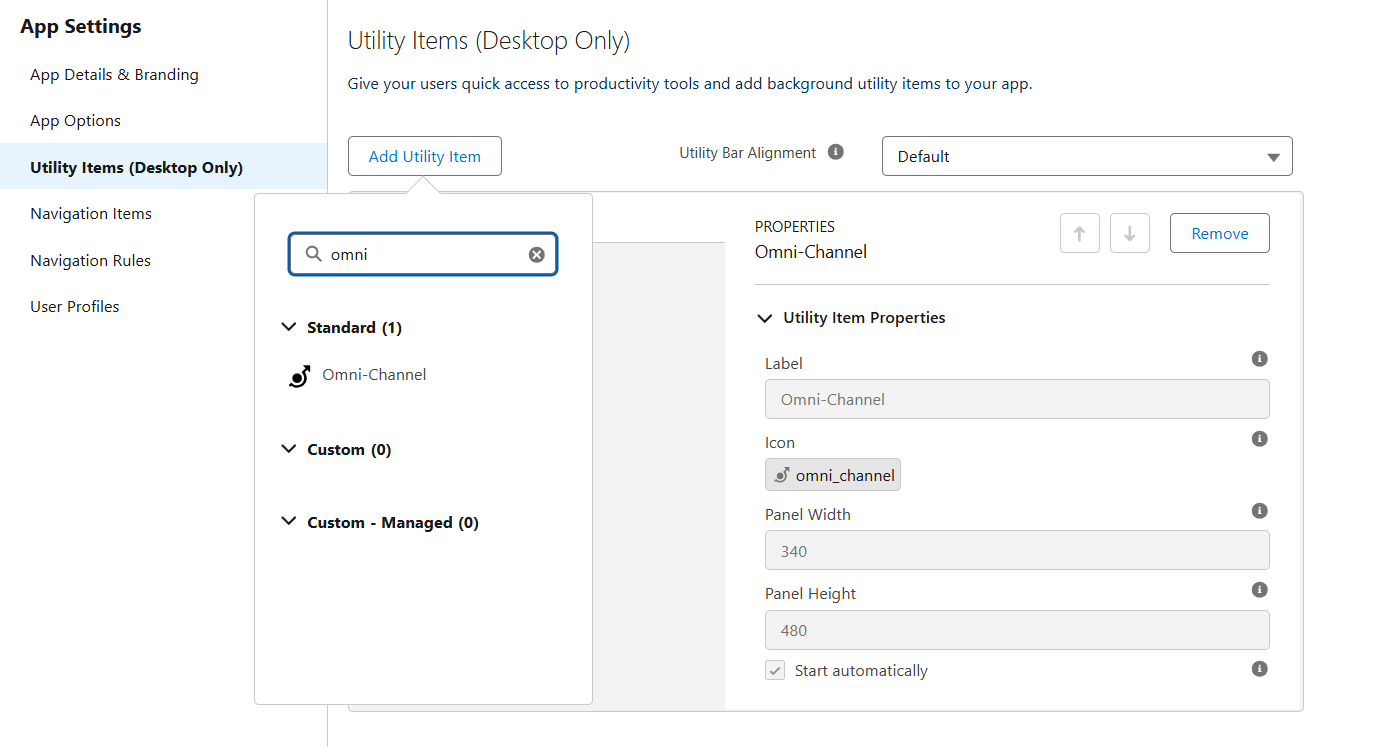Open the Utility Bar Alignment dropdown
The width and height of the screenshot is (1395, 747).
[1087, 156]
